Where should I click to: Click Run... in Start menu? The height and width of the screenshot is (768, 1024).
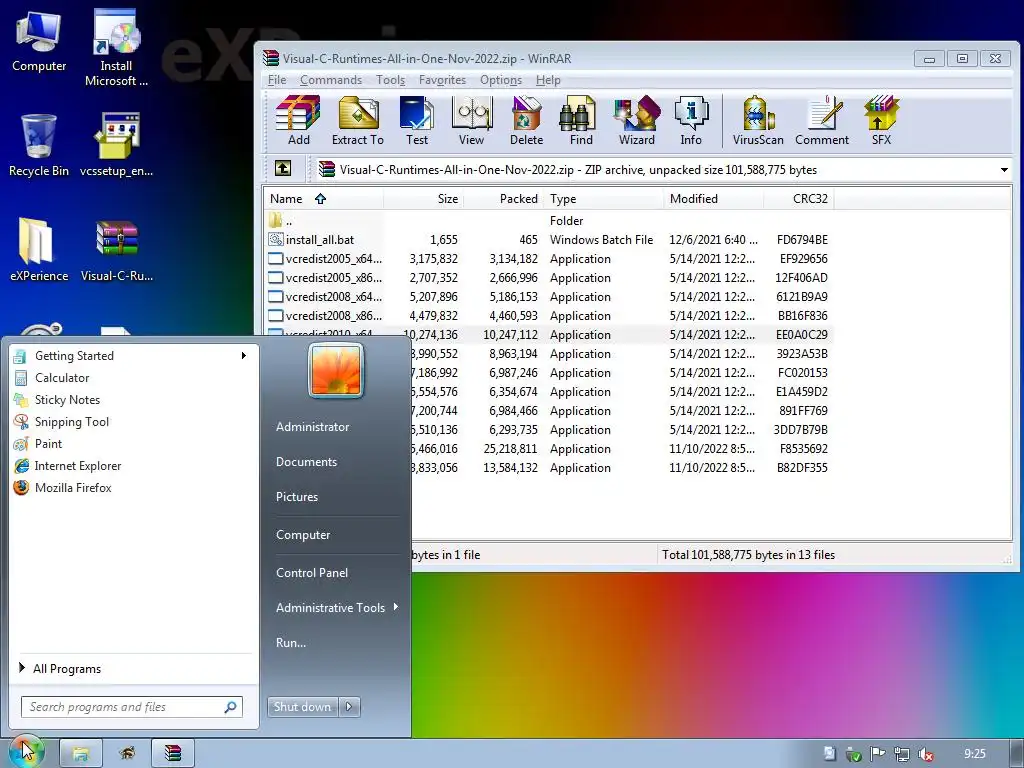click(x=291, y=642)
